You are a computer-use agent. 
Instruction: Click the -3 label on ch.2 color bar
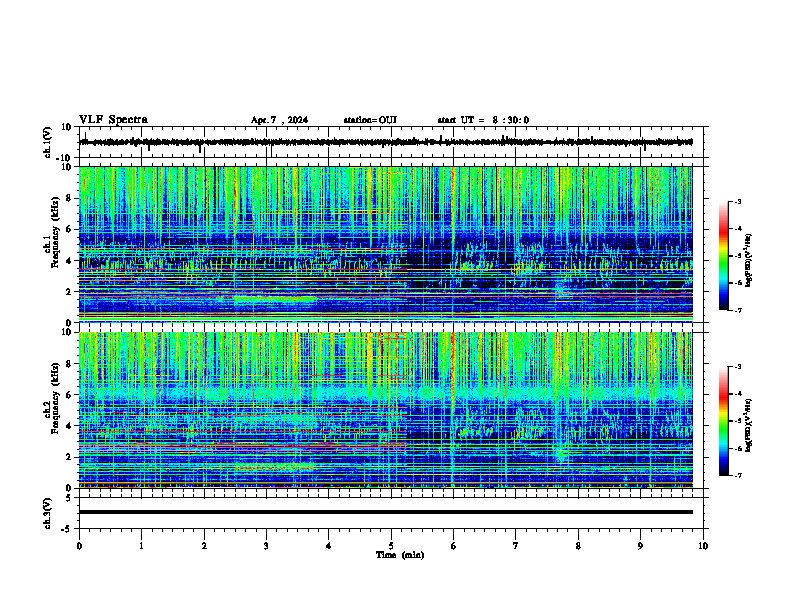pyautogui.click(x=738, y=367)
